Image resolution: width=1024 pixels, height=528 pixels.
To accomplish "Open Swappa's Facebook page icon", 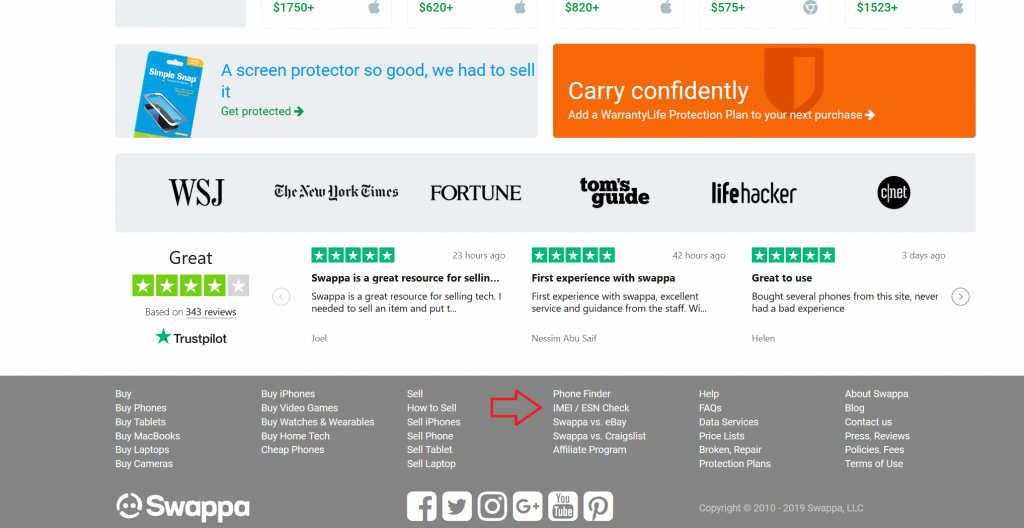I will click(422, 506).
